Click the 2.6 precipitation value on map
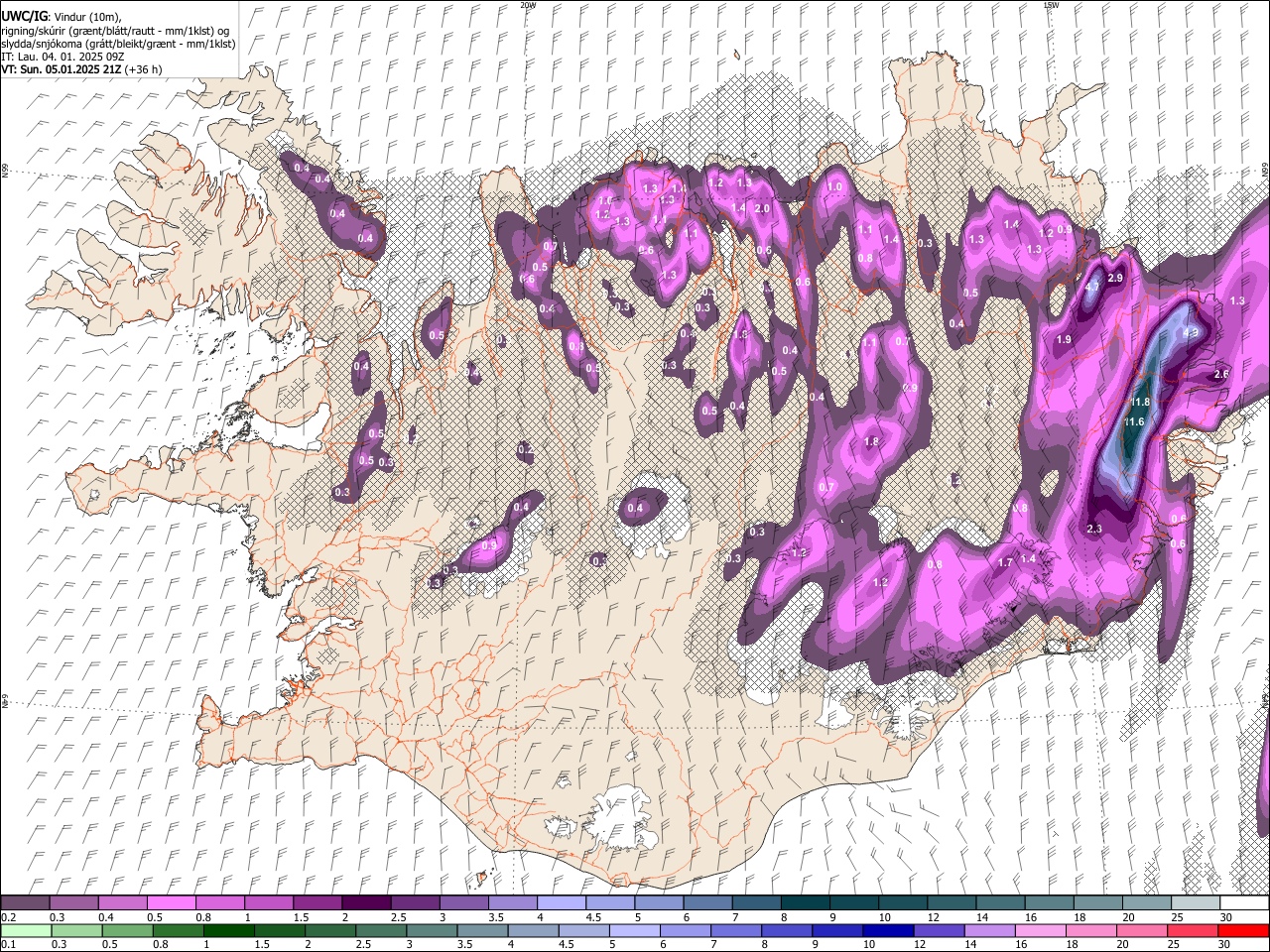 tap(1221, 374)
